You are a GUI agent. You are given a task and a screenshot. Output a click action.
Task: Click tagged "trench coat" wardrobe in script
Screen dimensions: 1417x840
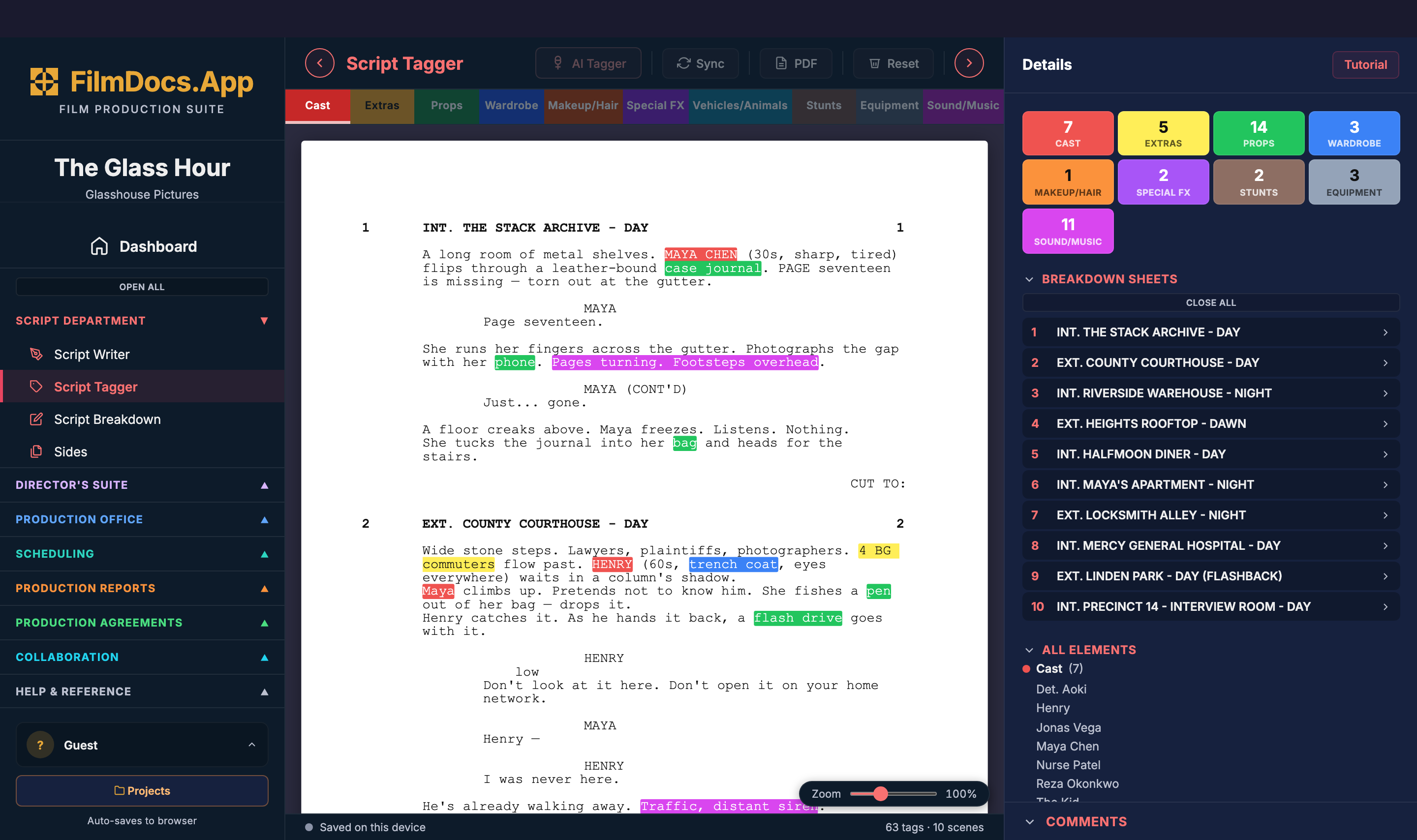pos(733,564)
